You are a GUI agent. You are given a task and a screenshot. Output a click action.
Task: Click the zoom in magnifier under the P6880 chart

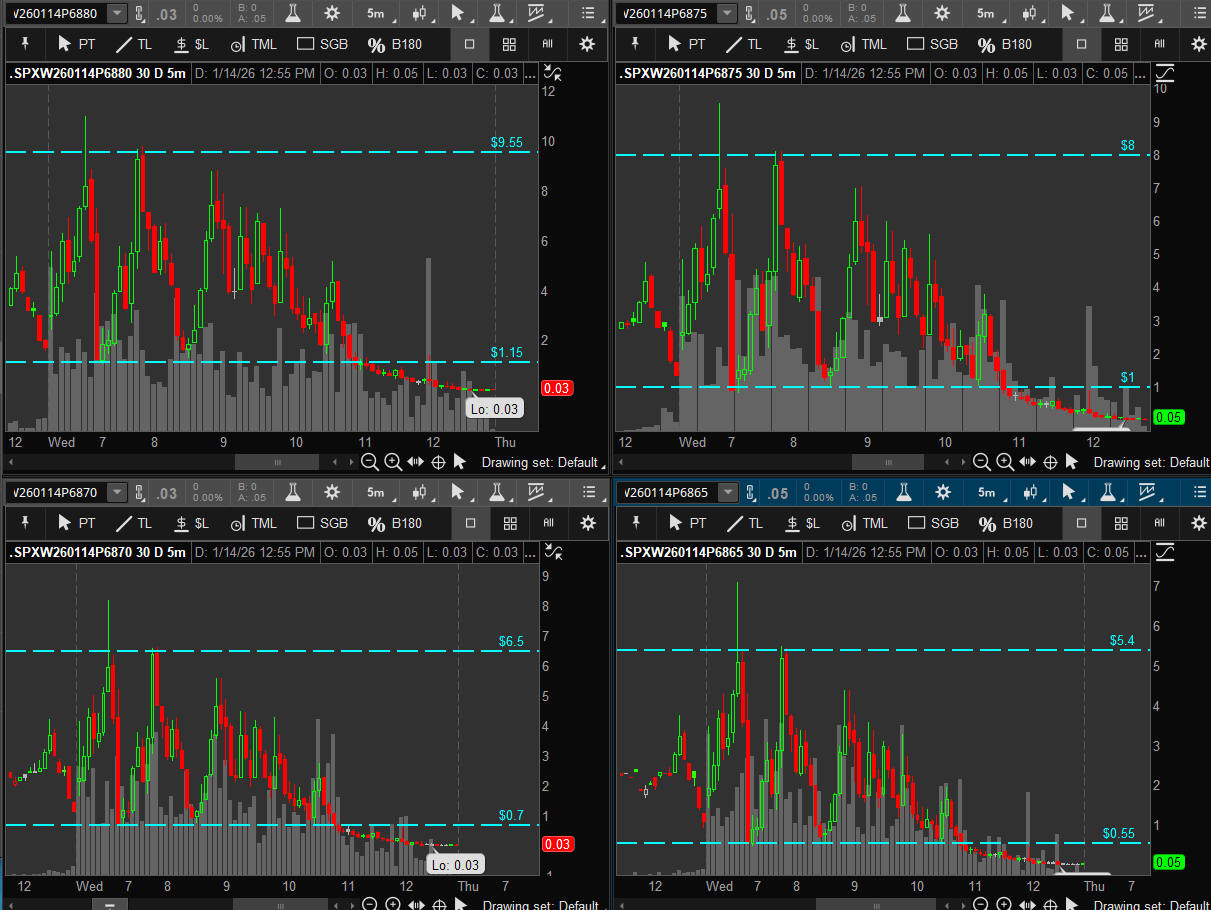393,462
